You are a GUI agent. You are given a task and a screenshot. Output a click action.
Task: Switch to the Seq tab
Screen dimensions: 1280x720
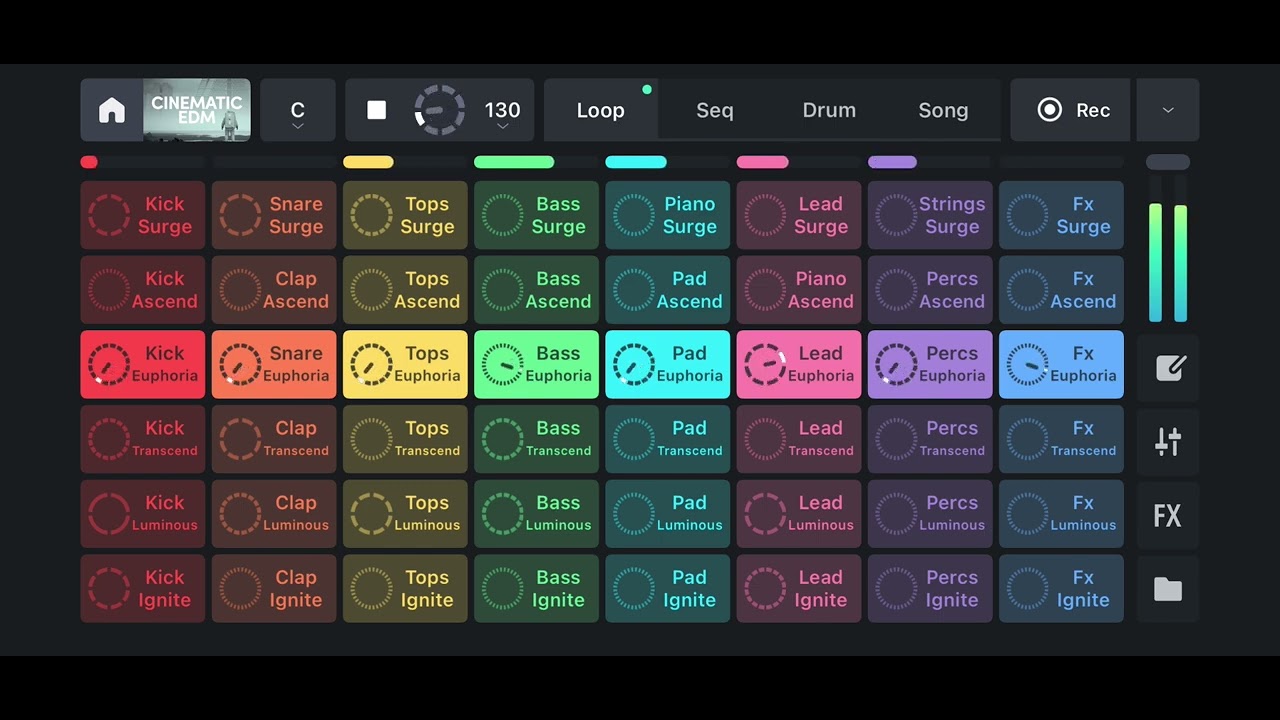pyautogui.click(x=715, y=110)
